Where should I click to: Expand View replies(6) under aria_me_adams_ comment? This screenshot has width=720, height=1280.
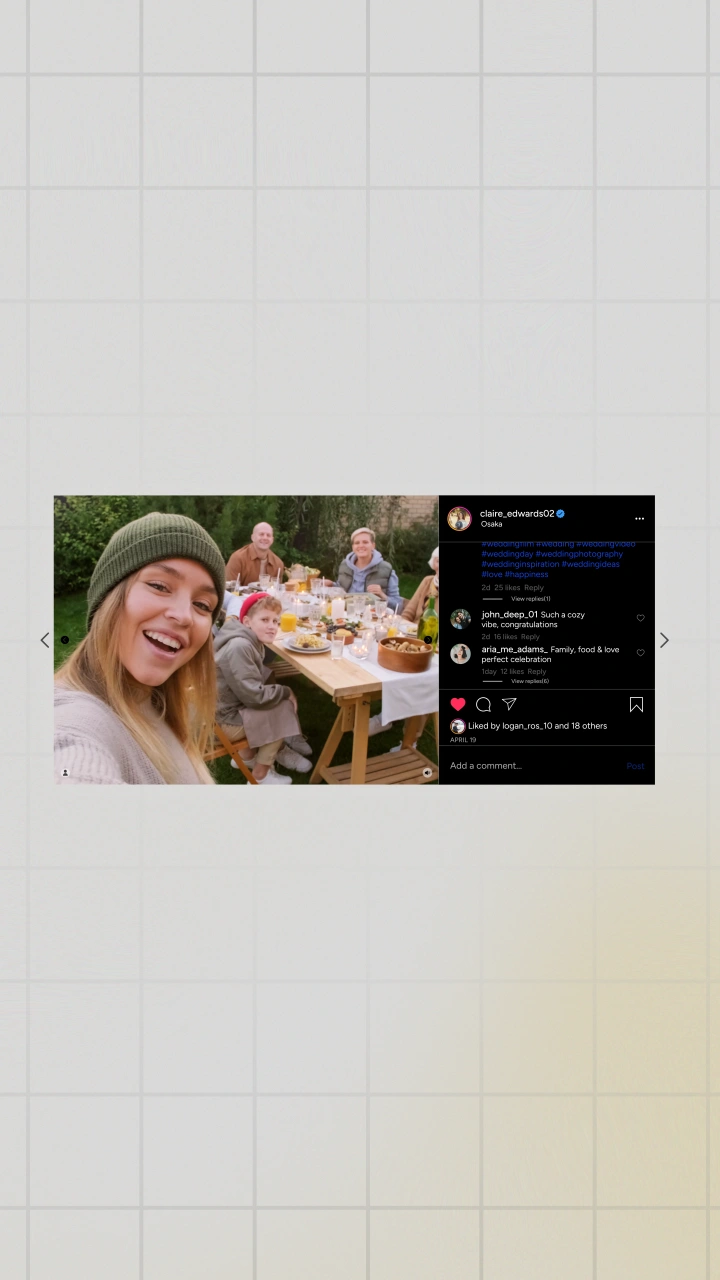[530, 681]
